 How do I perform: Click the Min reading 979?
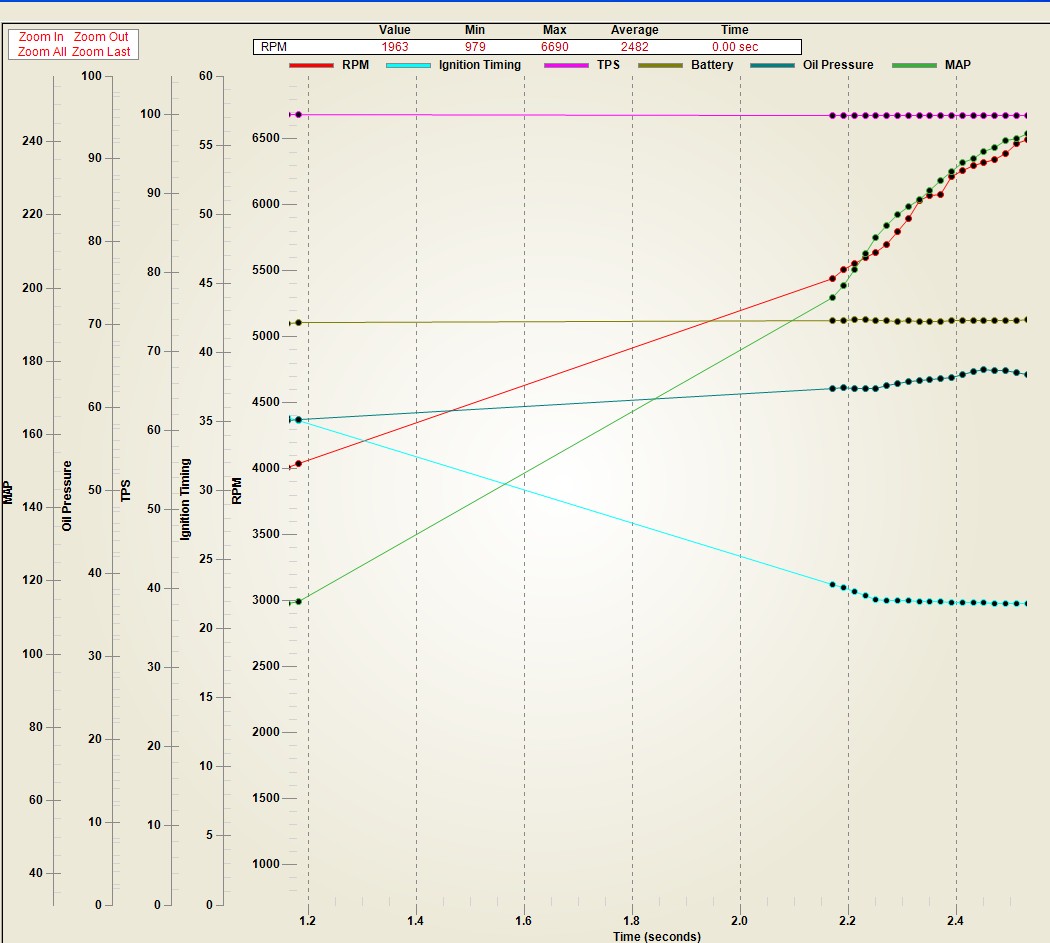point(475,47)
